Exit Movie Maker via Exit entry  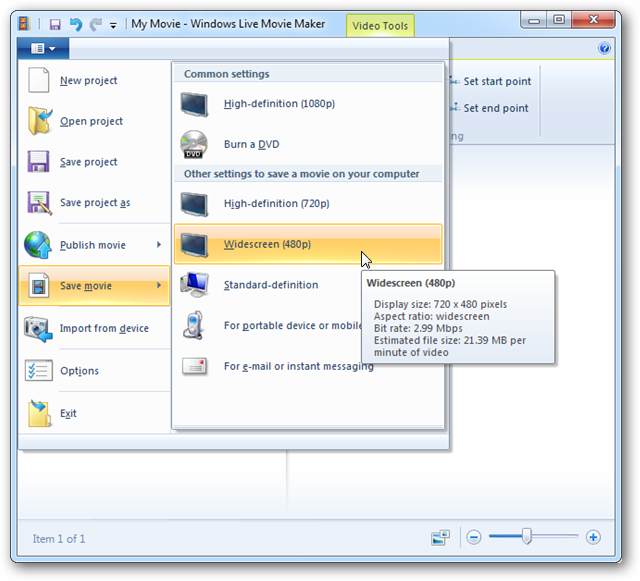tap(68, 413)
